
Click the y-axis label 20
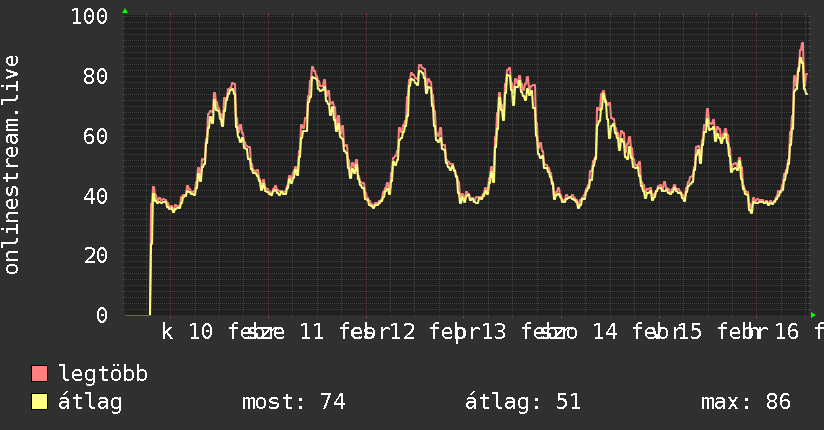tap(95, 256)
